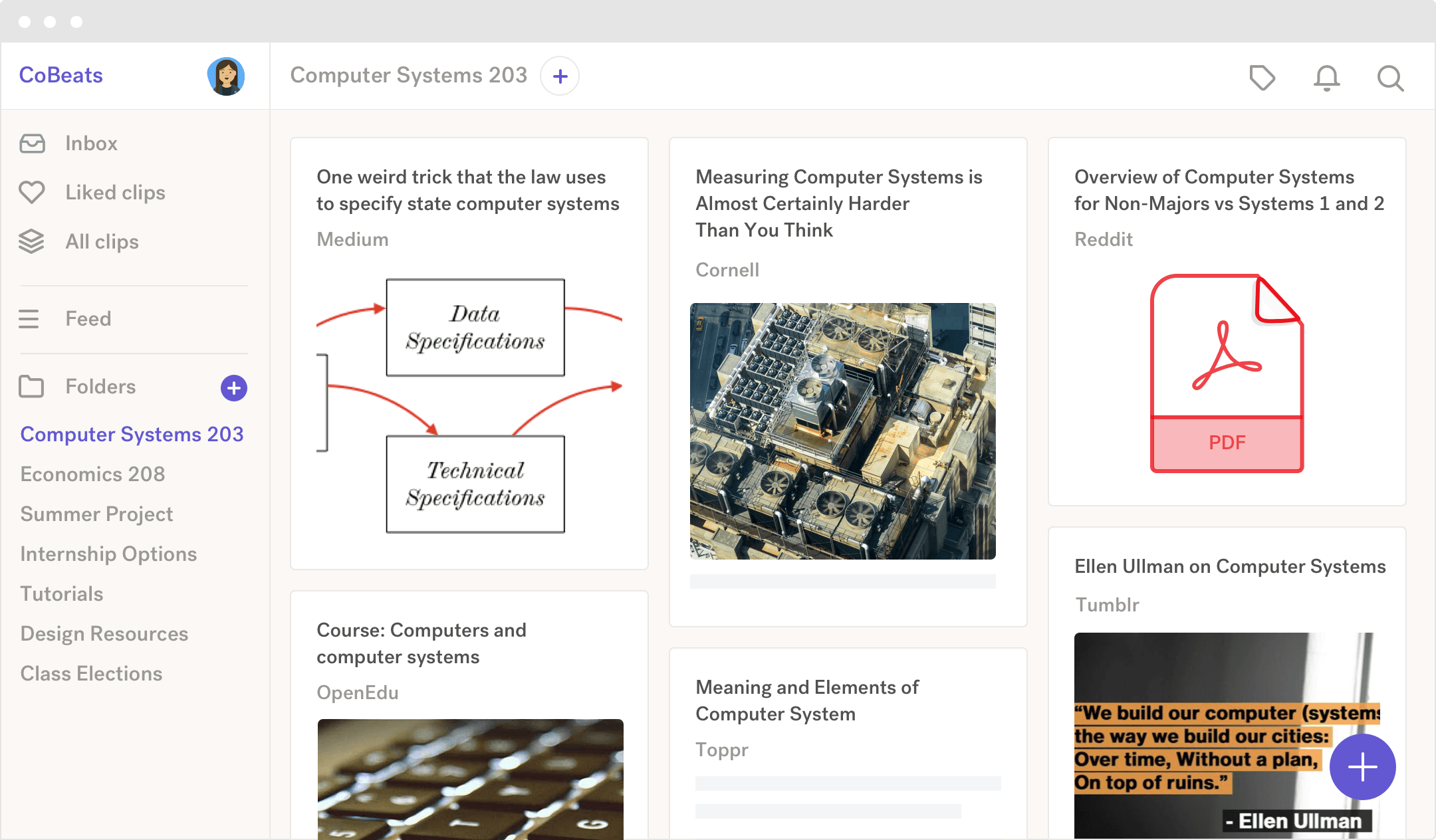Viewport: 1436px width, 840px height.
Task: Open search with magnifier icon
Action: pyautogui.click(x=1390, y=78)
